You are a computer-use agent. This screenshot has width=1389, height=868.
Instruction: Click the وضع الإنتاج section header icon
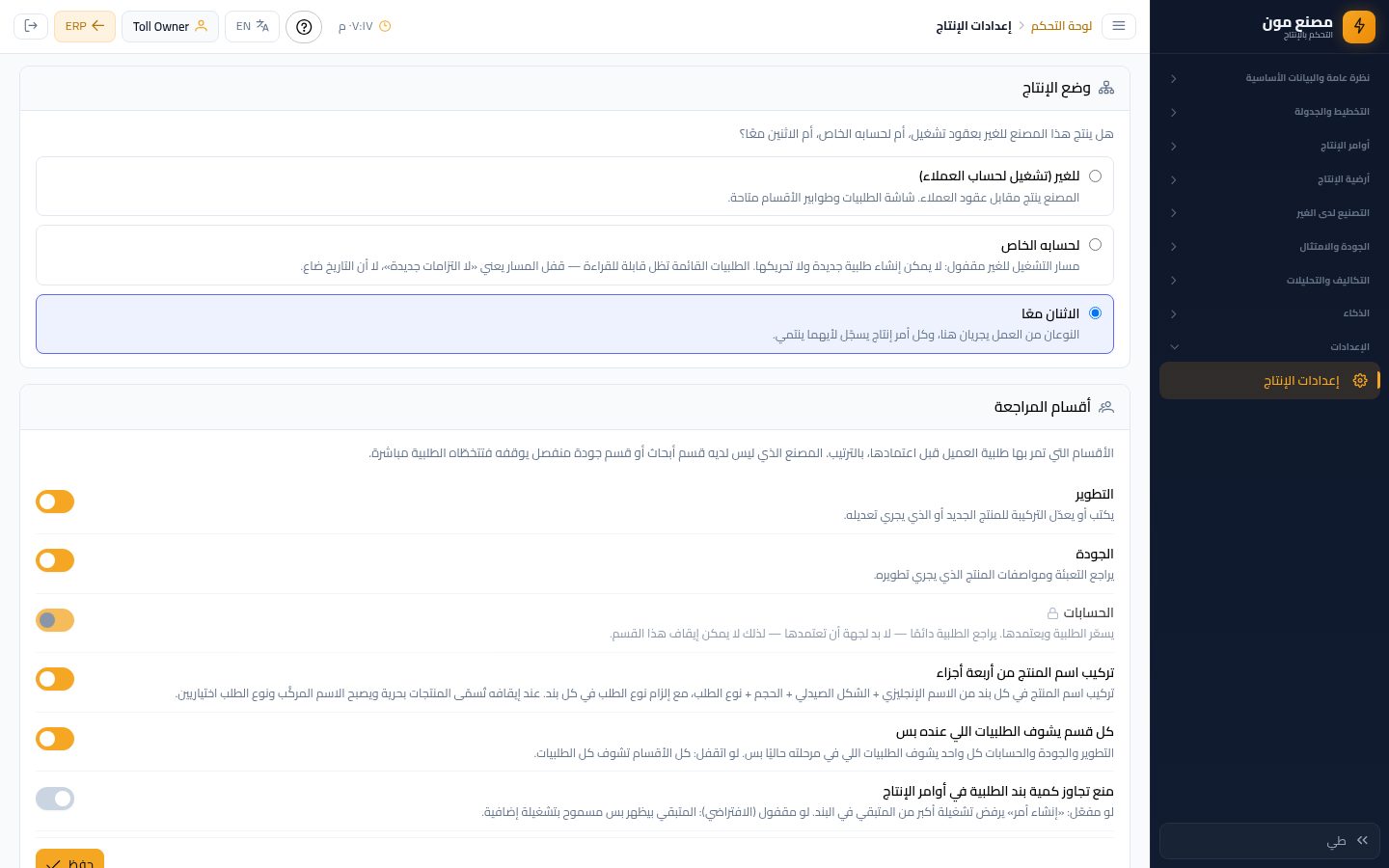click(1106, 88)
